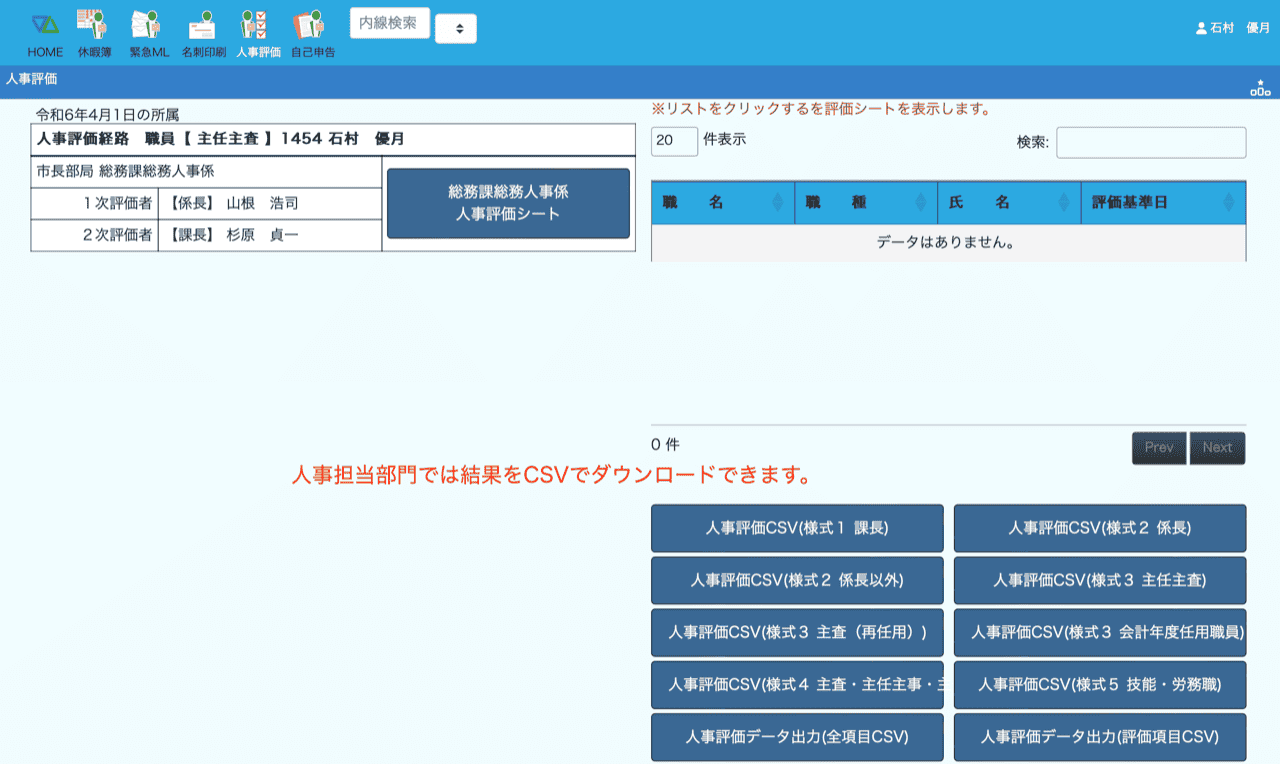
Task: Click the 内線検索 extension search field
Action: 389,23
